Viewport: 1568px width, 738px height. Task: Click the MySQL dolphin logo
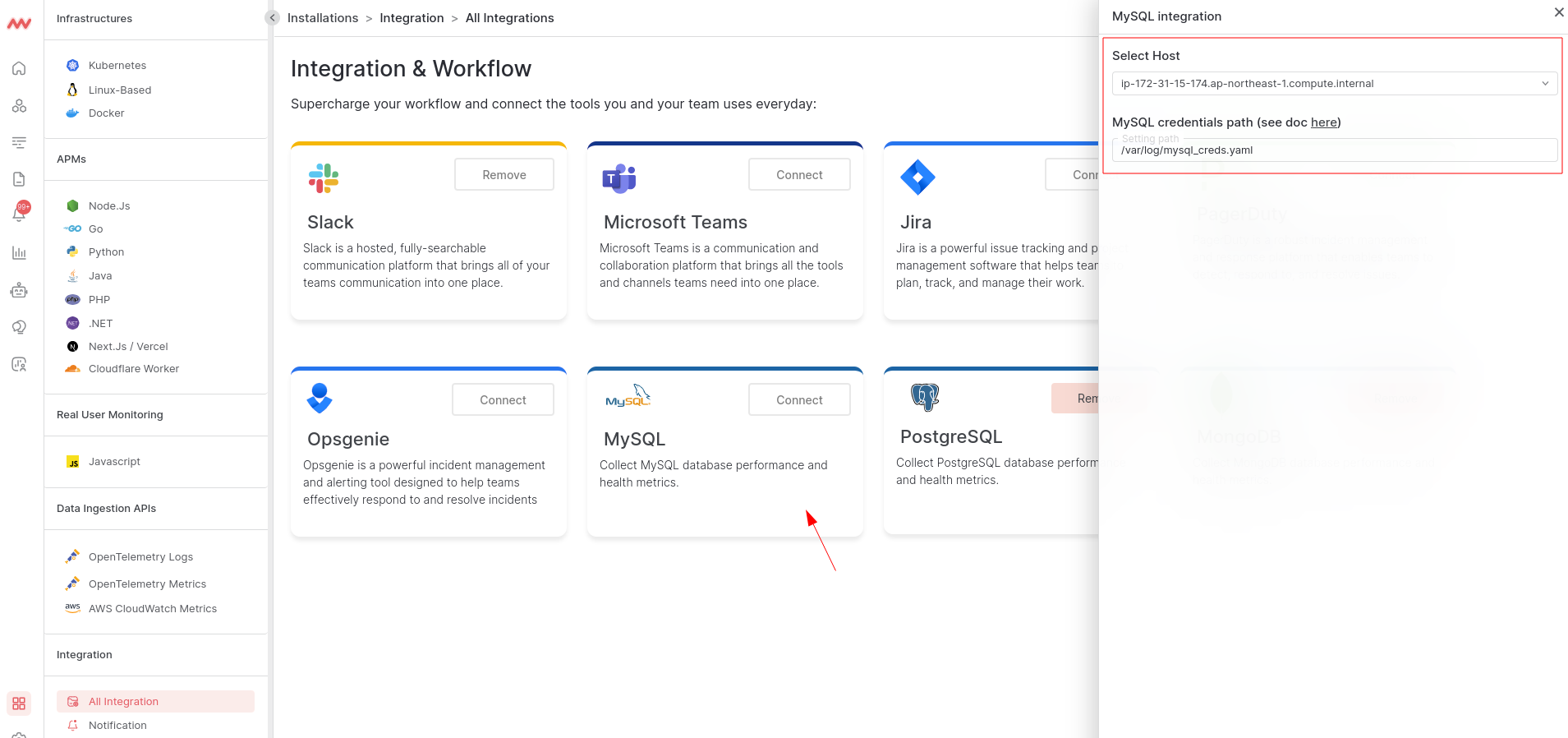pyautogui.click(x=628, y=397)
